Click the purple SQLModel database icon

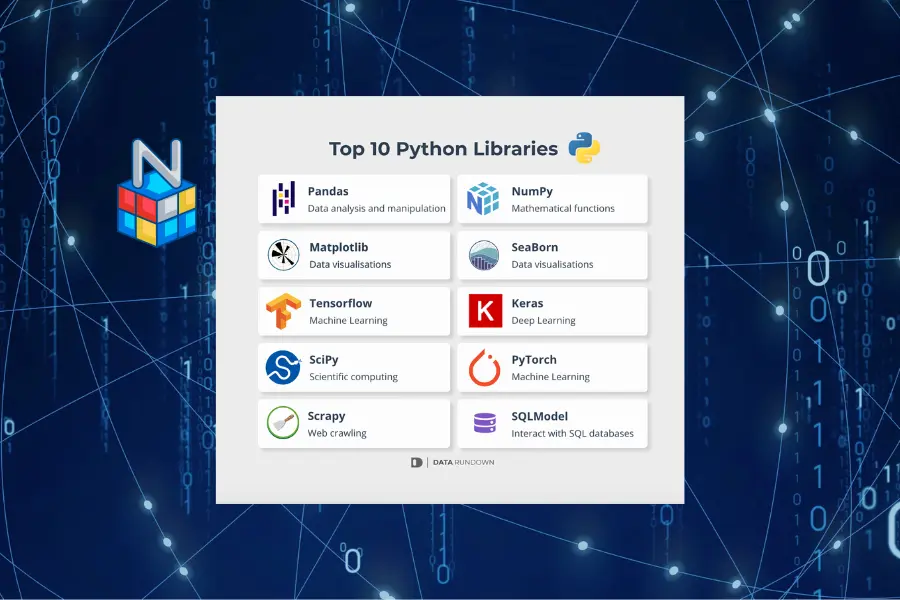point(485,423)
